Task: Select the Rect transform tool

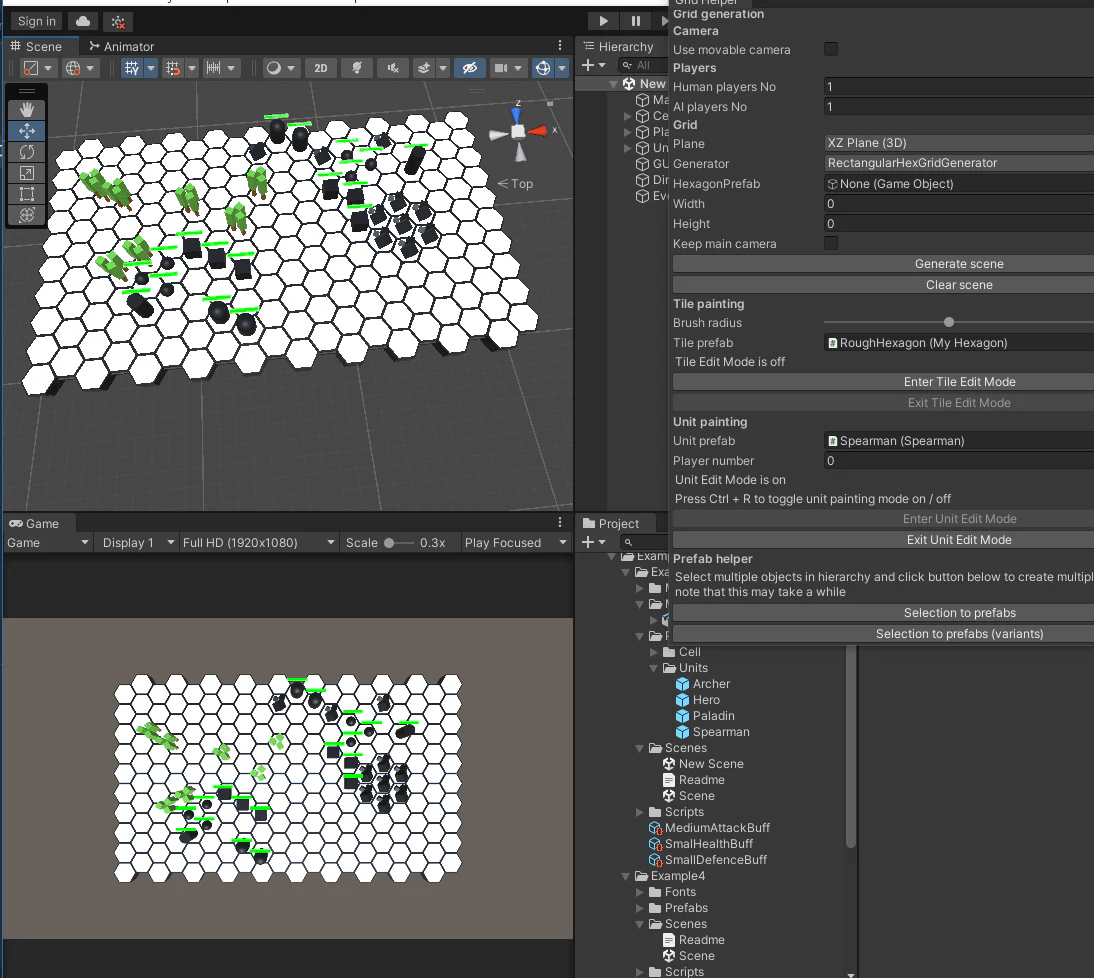Action: click(x=27, y=194)
